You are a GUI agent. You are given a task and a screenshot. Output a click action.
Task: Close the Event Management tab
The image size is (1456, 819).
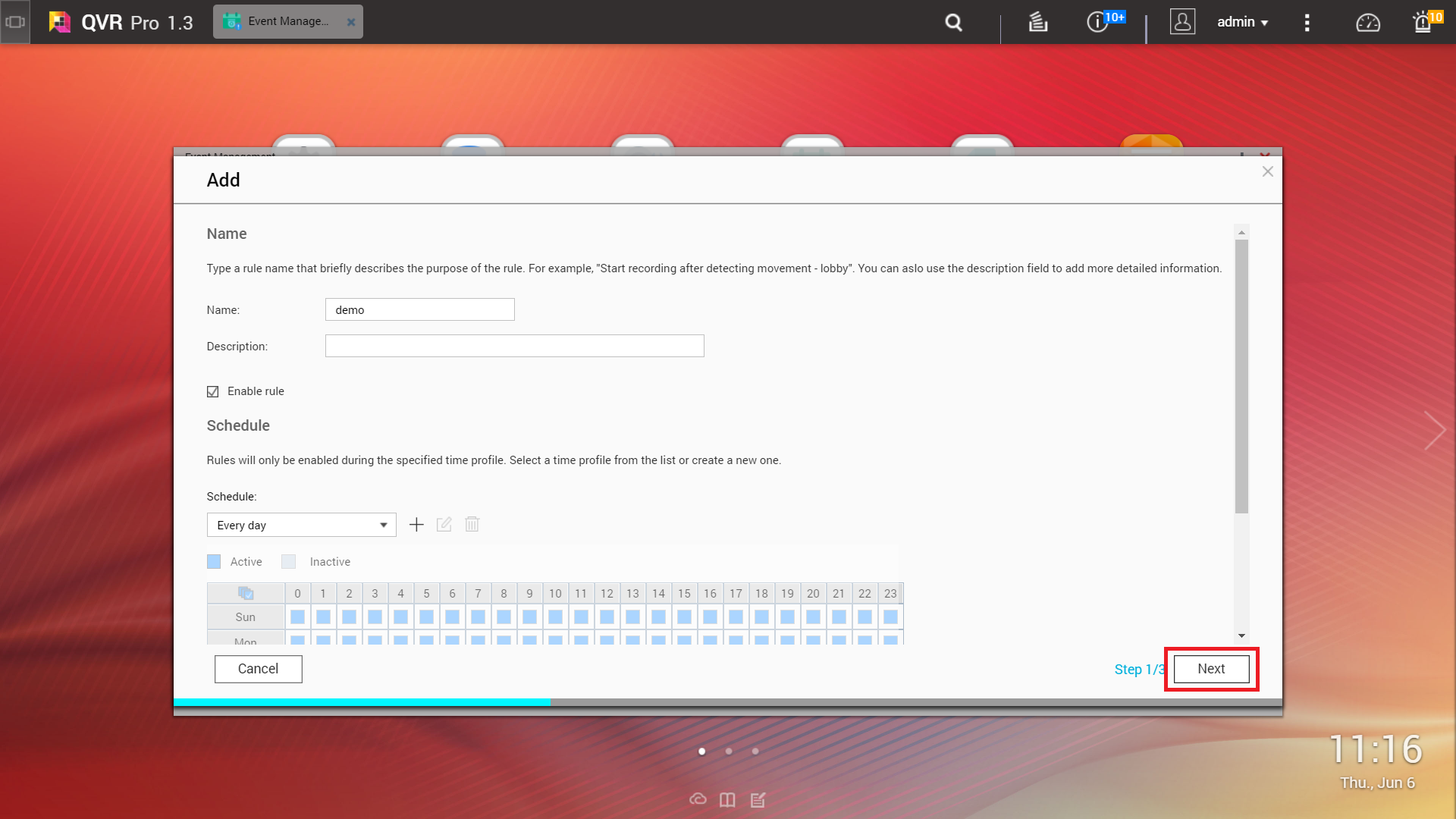tap(351, 22)
